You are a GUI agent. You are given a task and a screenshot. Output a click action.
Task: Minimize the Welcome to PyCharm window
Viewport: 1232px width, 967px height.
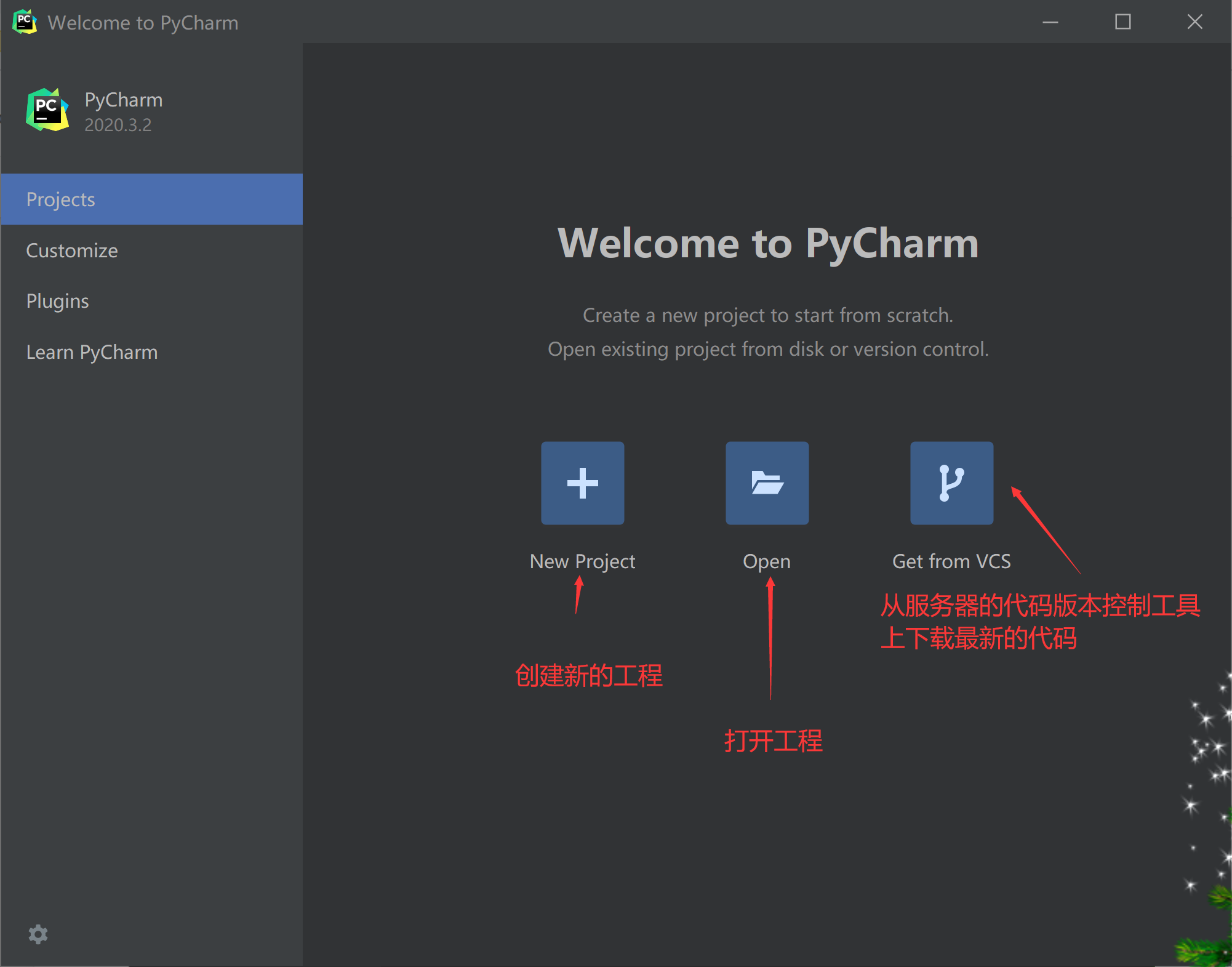[1050, 22]
